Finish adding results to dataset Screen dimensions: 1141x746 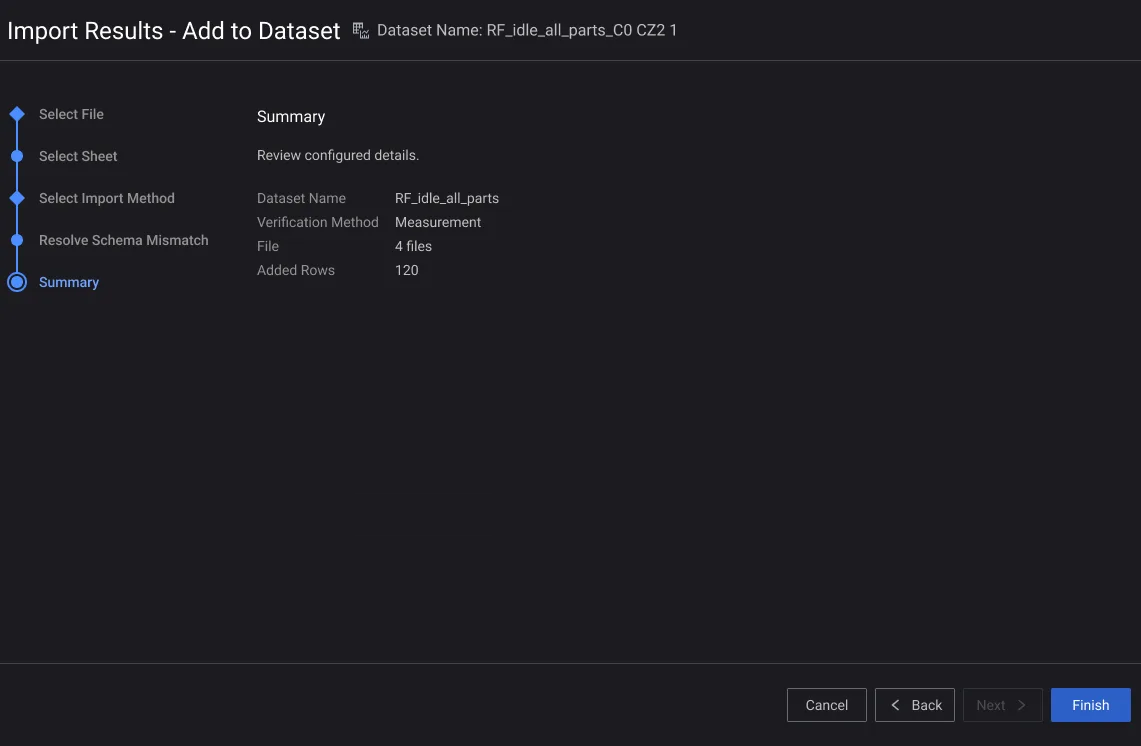point(1091,705)
